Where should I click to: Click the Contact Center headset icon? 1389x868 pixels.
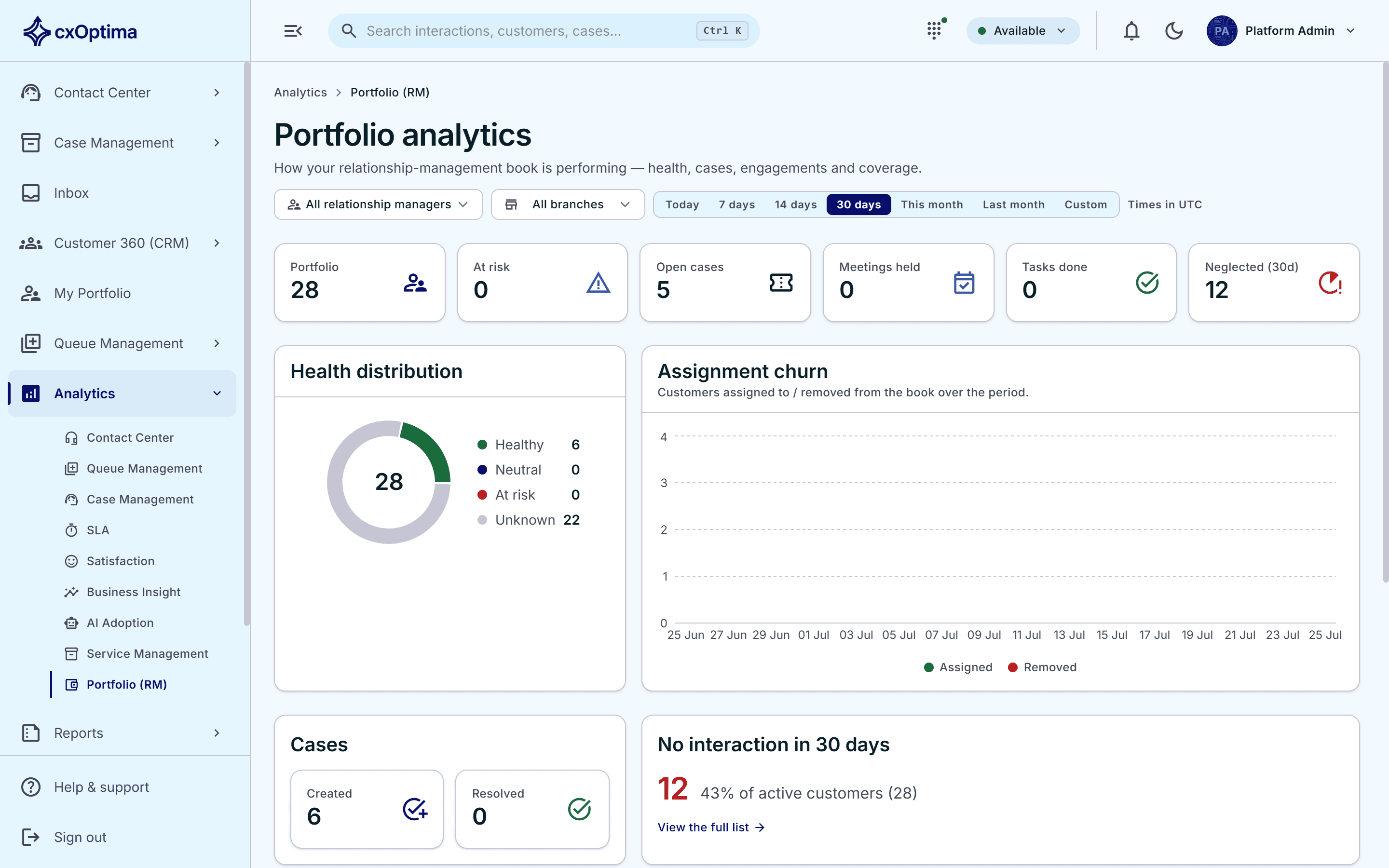(x=30, y=93)
